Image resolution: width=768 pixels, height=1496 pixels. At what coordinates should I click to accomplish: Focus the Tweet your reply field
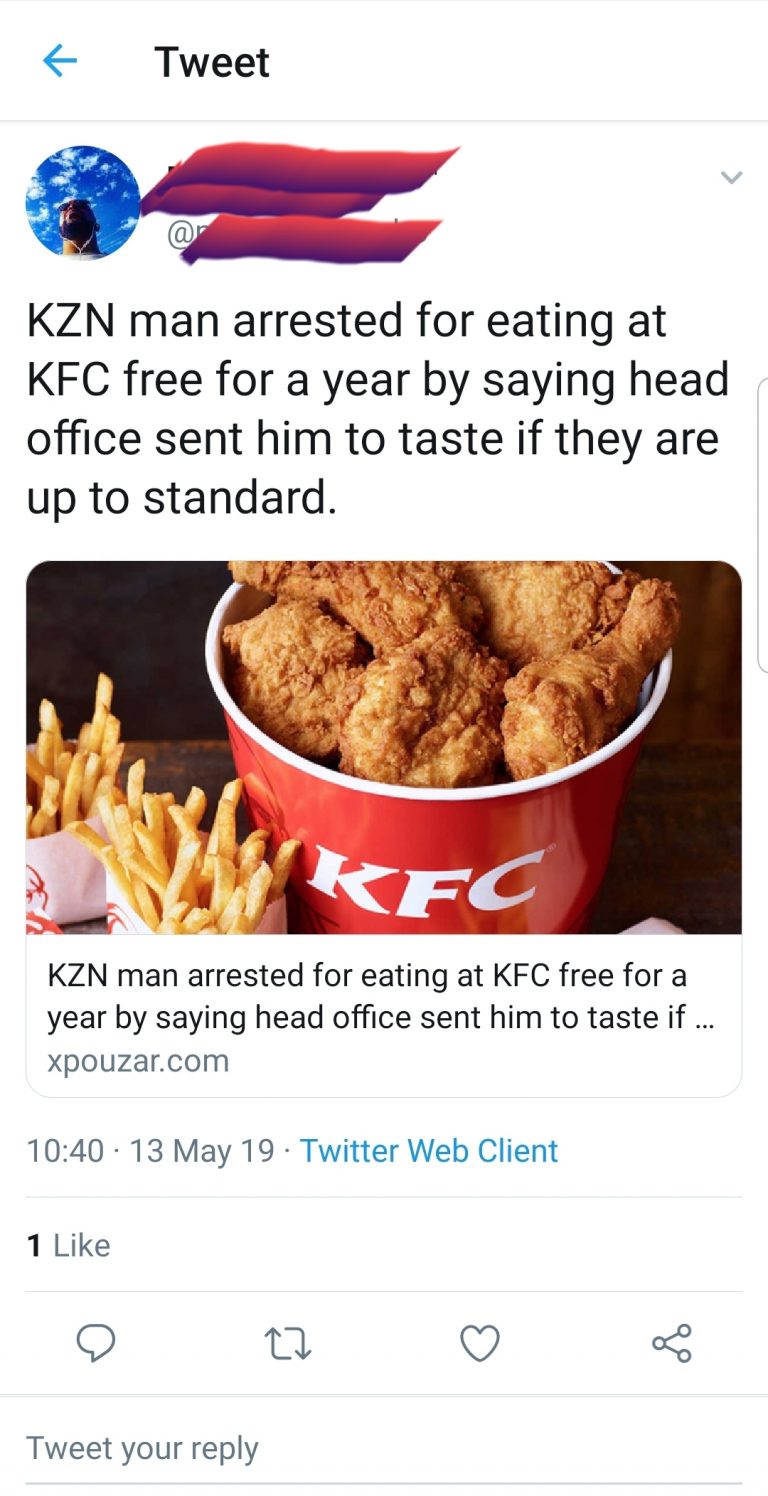142,1448
